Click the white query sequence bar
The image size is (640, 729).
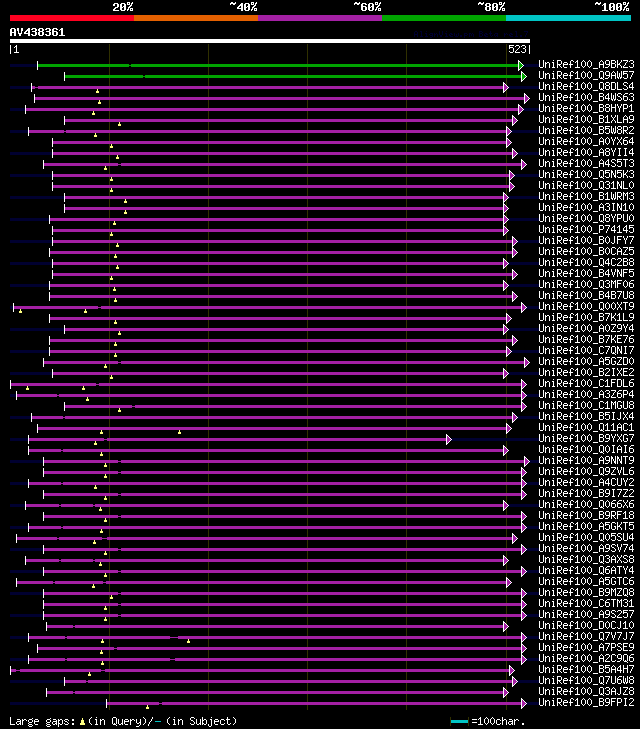[x=270, y=41]
